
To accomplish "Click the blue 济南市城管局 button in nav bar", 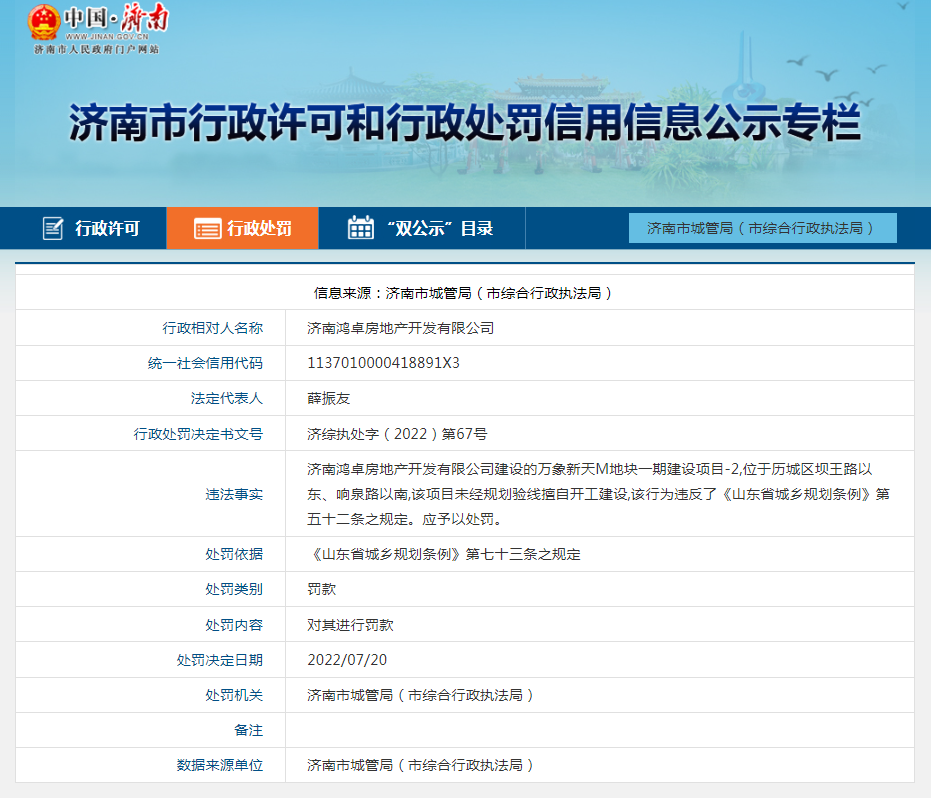I will tap(762, 228).
